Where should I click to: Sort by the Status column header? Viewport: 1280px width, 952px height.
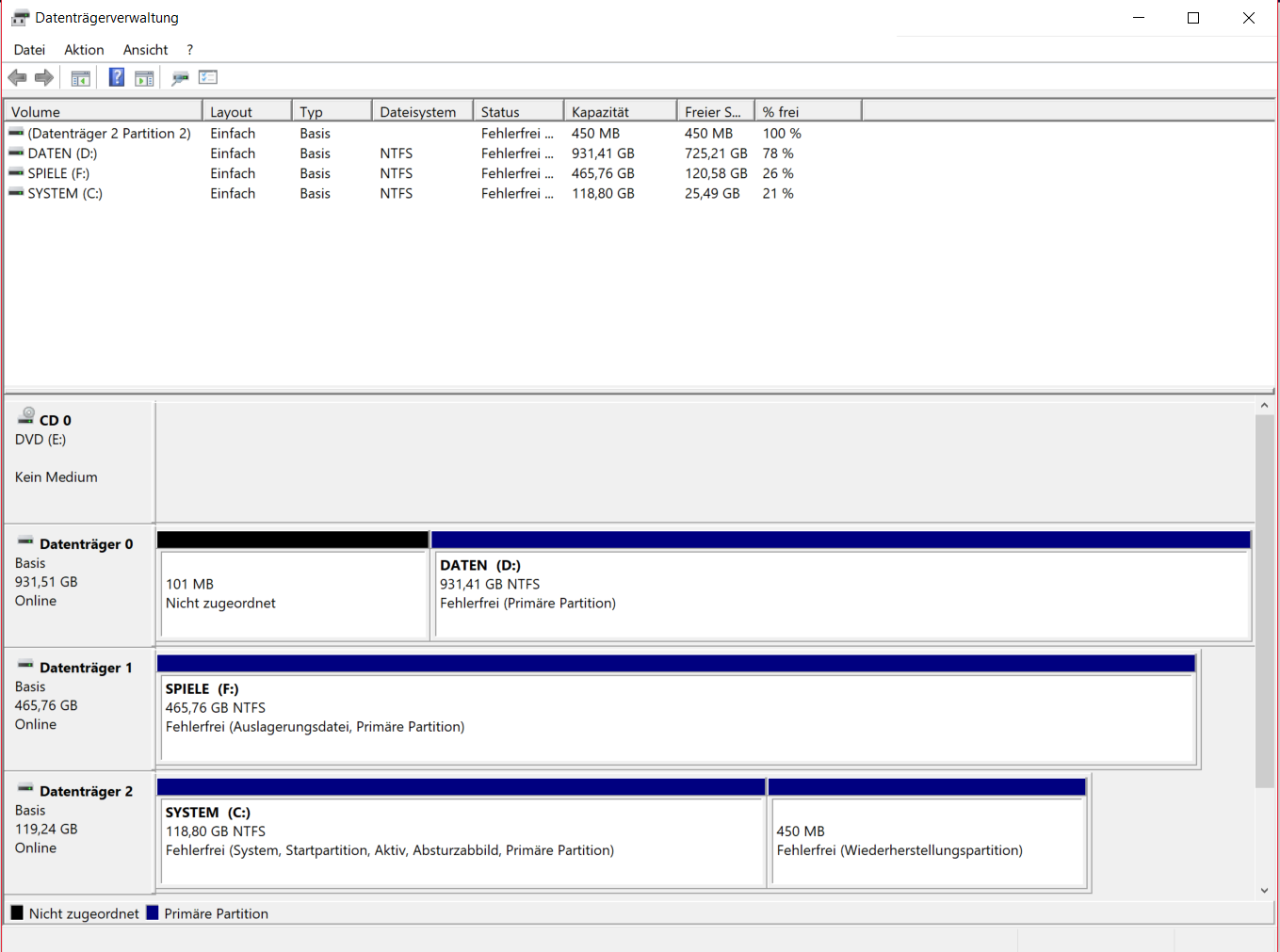tap(519, 111)
